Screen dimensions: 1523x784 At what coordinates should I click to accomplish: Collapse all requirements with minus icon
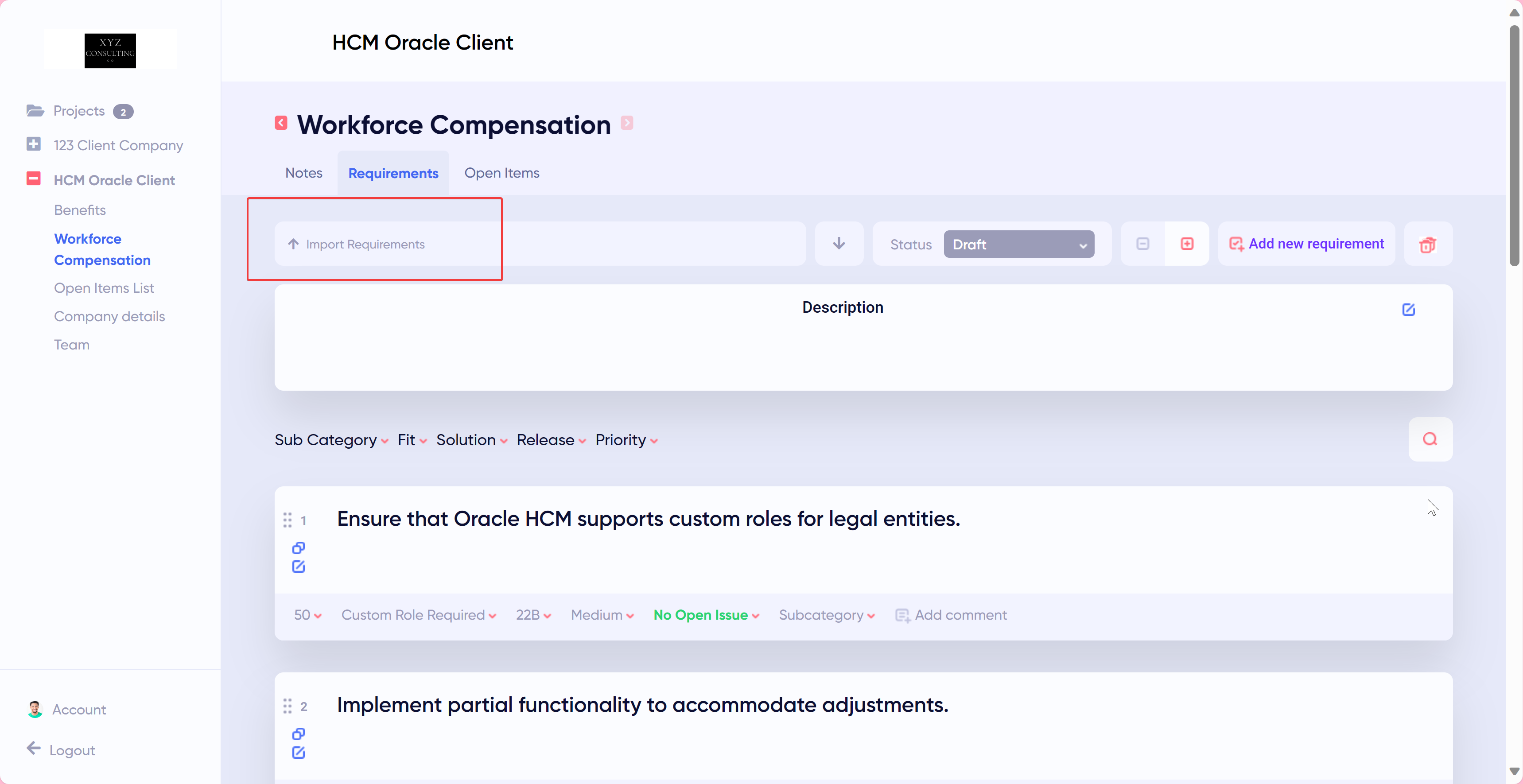(1142, 244)
